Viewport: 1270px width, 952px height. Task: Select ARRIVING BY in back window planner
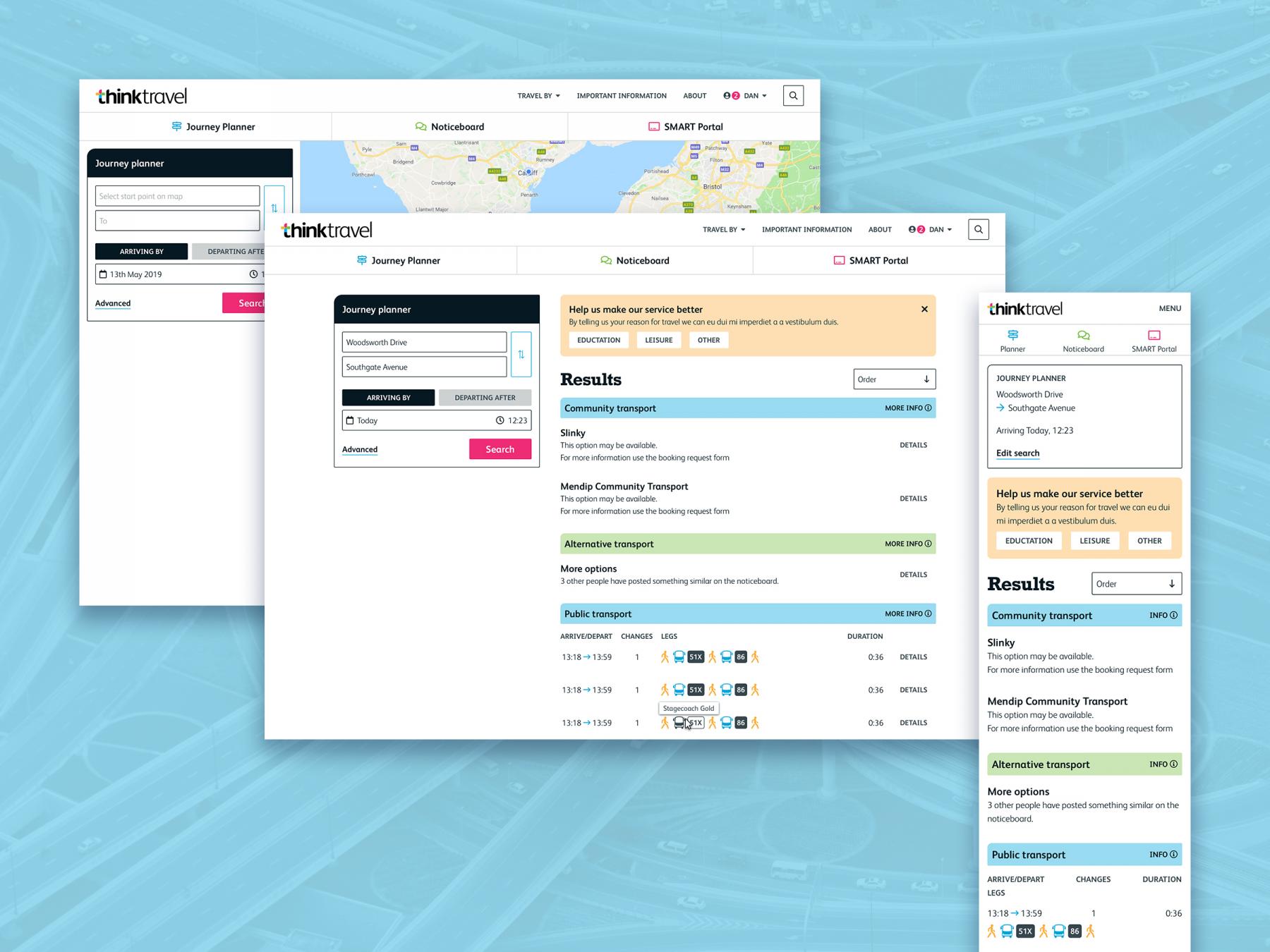point(141,251)
